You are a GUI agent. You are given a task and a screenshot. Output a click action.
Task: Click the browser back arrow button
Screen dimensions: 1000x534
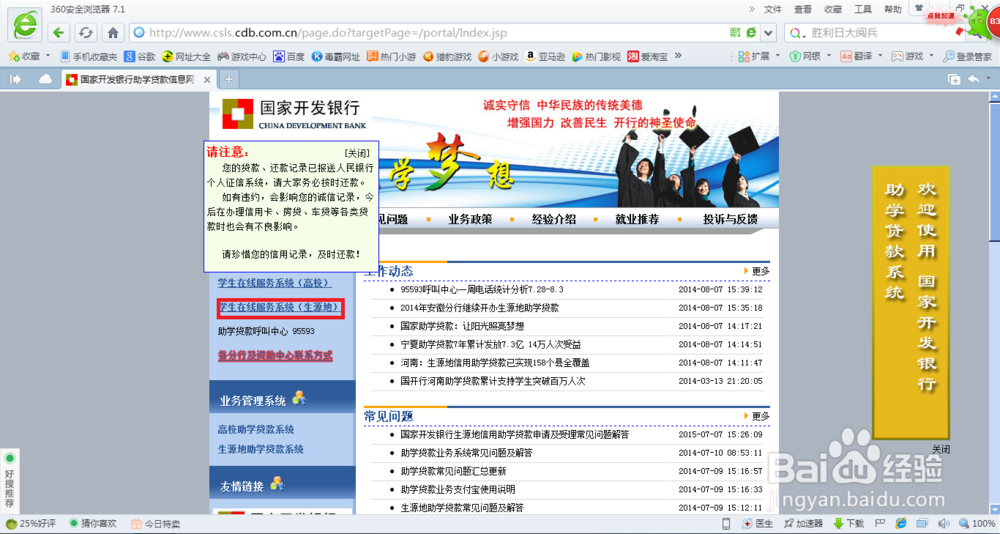pyautogui.click(x=59, y=33)
